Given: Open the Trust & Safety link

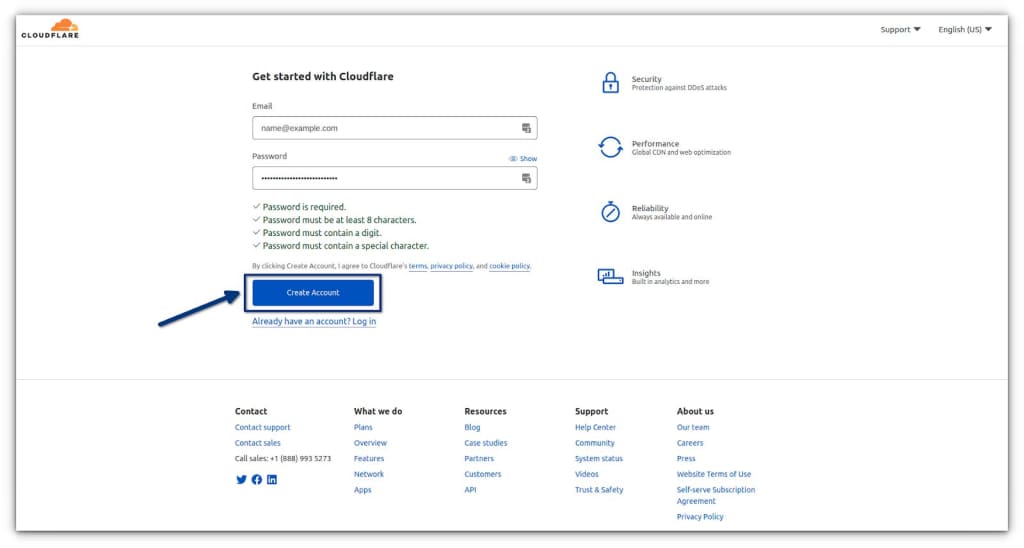Looking at the screenshot, I should pos(599,490).
